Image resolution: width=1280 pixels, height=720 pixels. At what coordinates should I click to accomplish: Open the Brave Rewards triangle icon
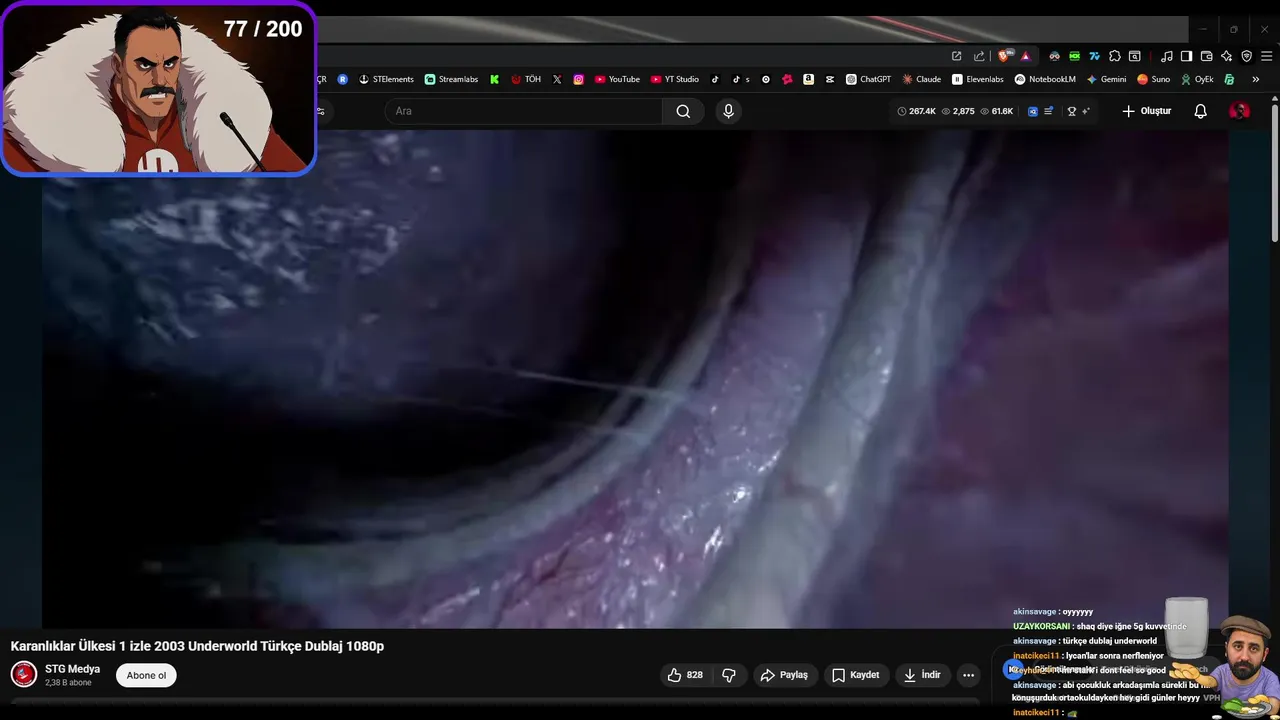click(x=1026, y=57)
